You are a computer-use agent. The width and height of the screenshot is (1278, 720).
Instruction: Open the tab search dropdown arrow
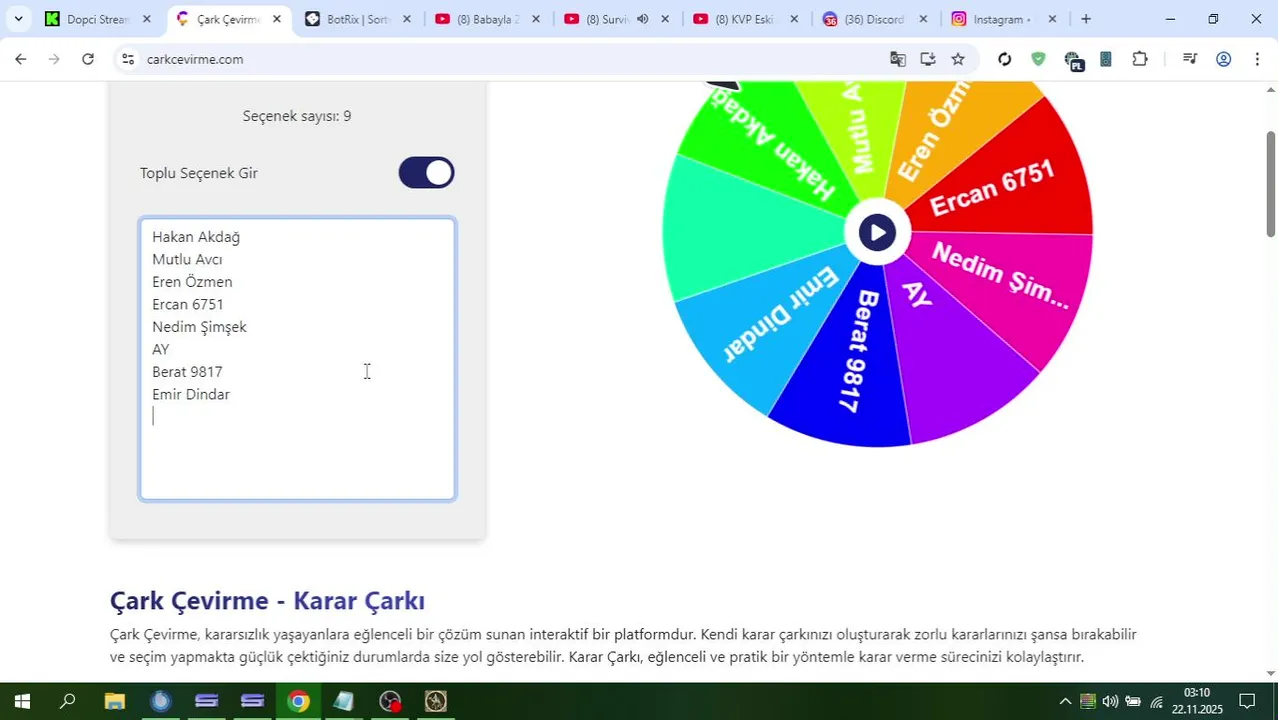(18, 19)
